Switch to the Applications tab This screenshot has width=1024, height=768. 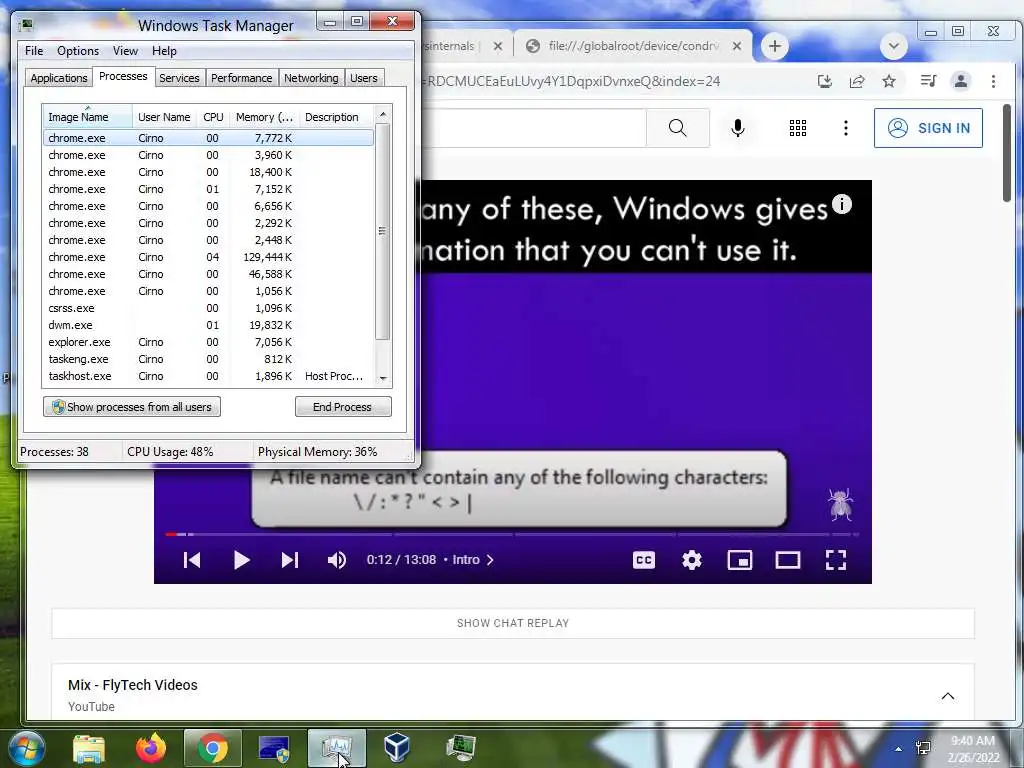point(59,78)
